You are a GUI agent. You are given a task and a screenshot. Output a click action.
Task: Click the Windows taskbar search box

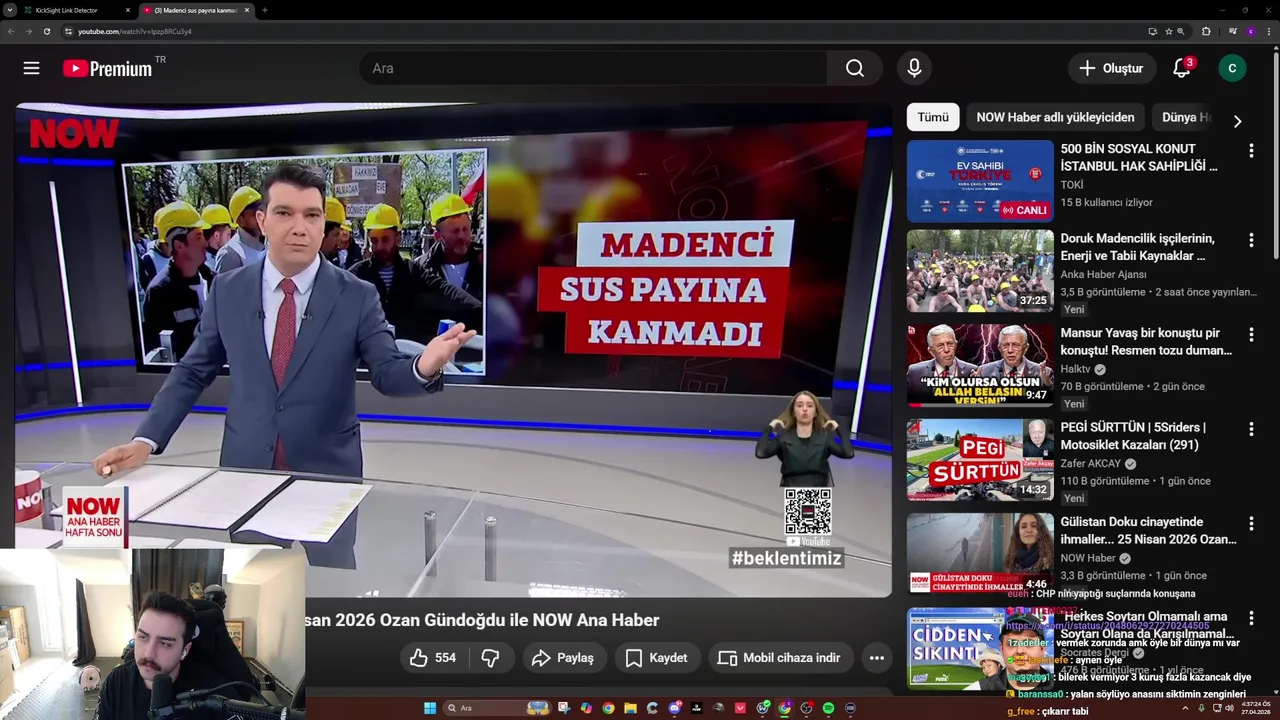click(498, 708)
